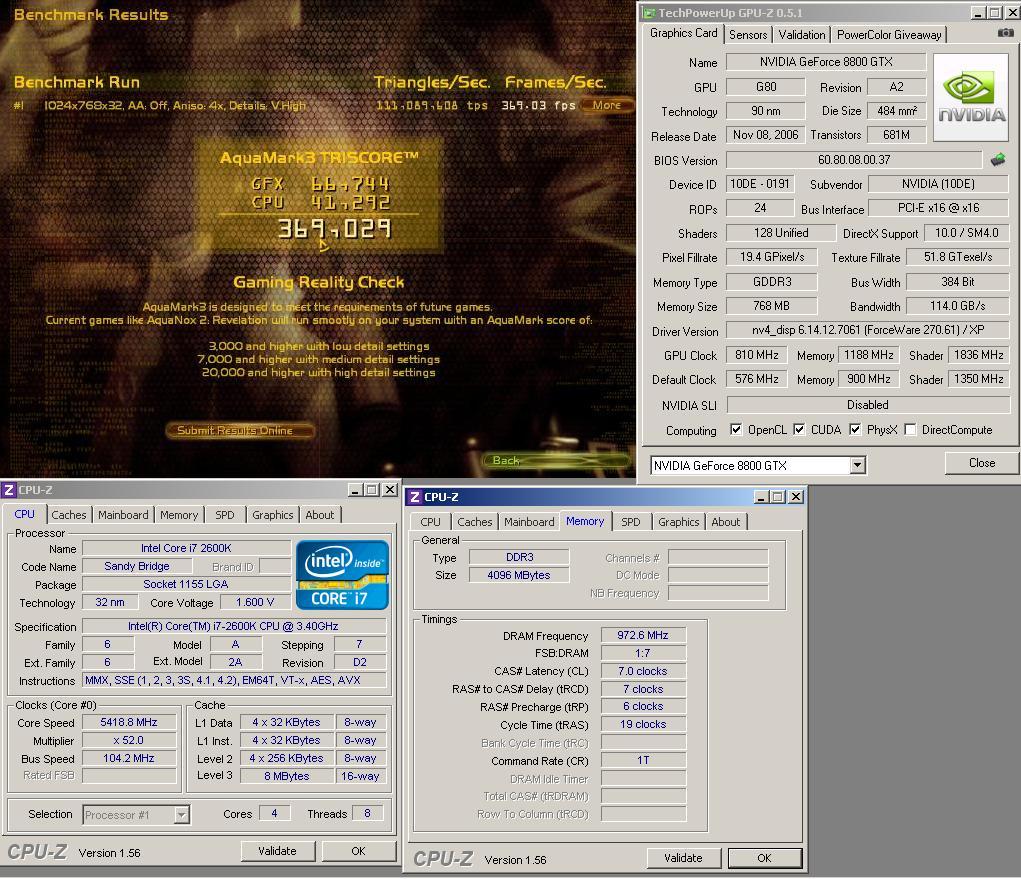Viewport: 1021px width, 879px height.
Task: Click Validate in the CPU-Z Memory window
Action: [683, 858]
